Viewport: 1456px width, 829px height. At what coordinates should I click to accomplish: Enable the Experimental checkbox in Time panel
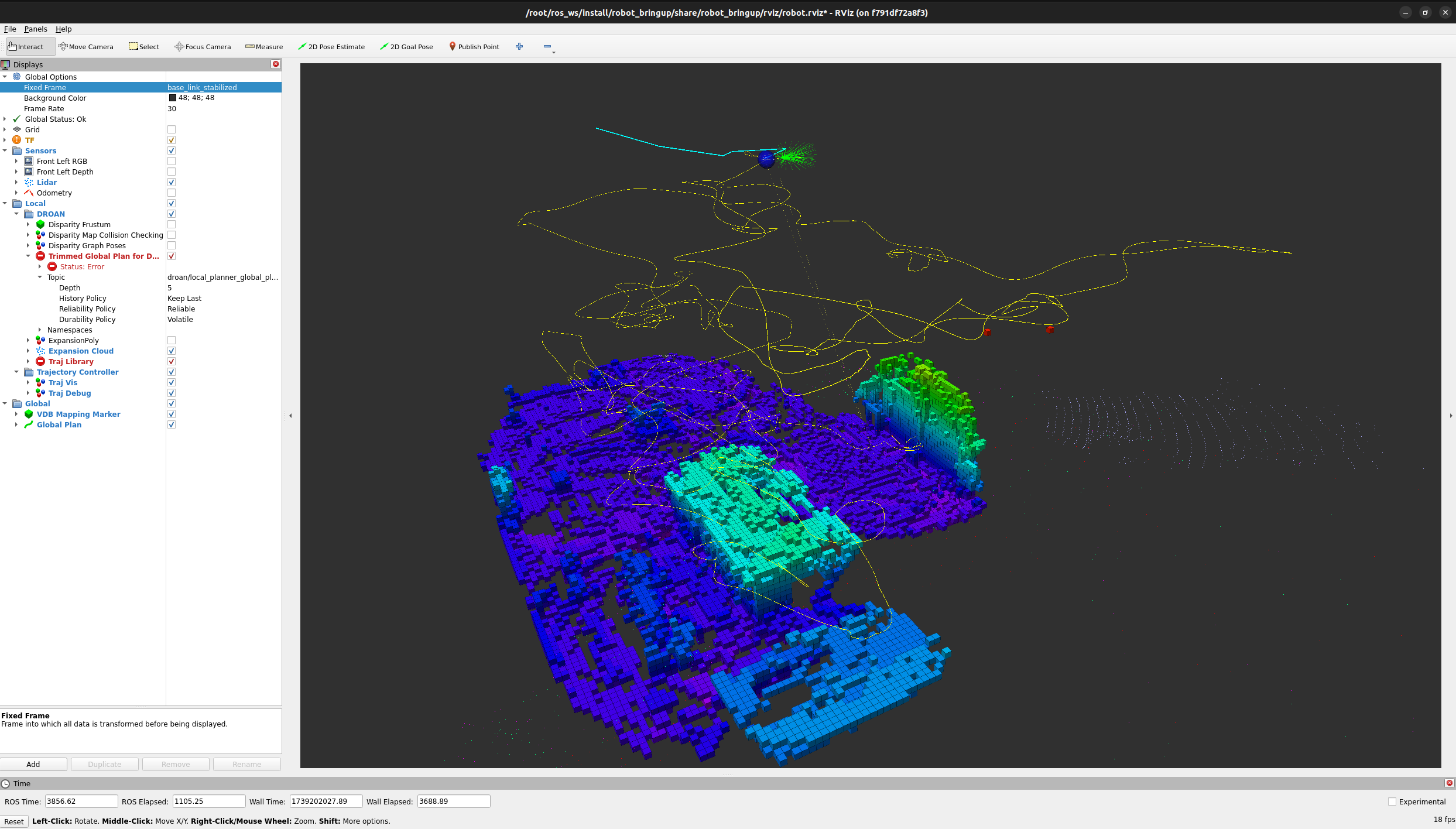tap(1392, 801)
